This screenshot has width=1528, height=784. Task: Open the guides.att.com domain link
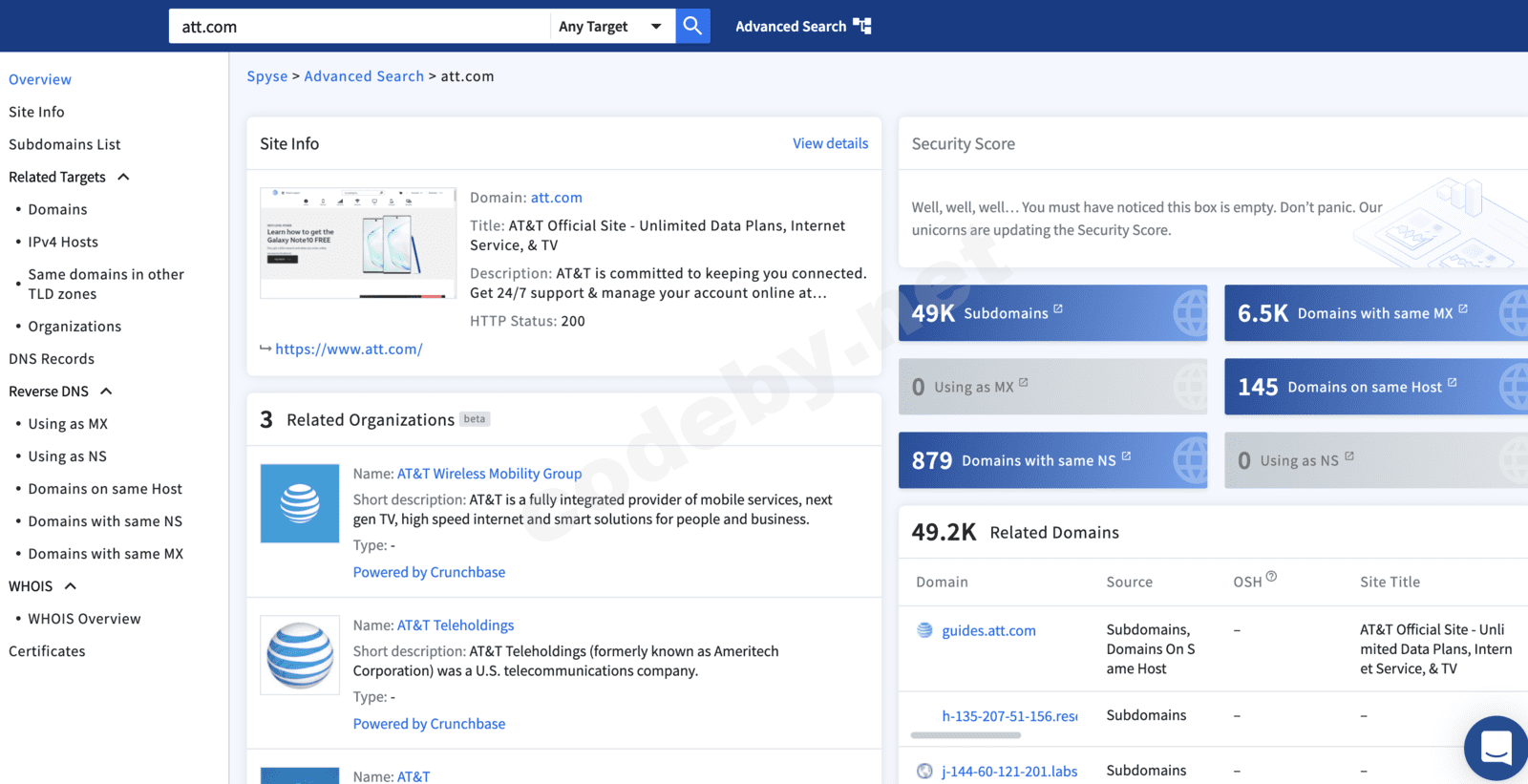coord(988,630)
